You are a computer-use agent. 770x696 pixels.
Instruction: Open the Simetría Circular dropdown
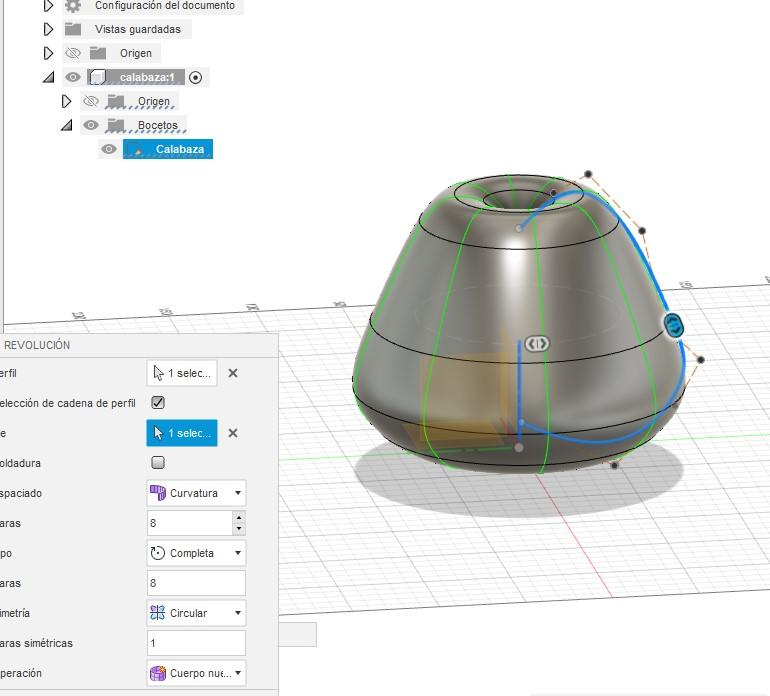pos(196,613)
